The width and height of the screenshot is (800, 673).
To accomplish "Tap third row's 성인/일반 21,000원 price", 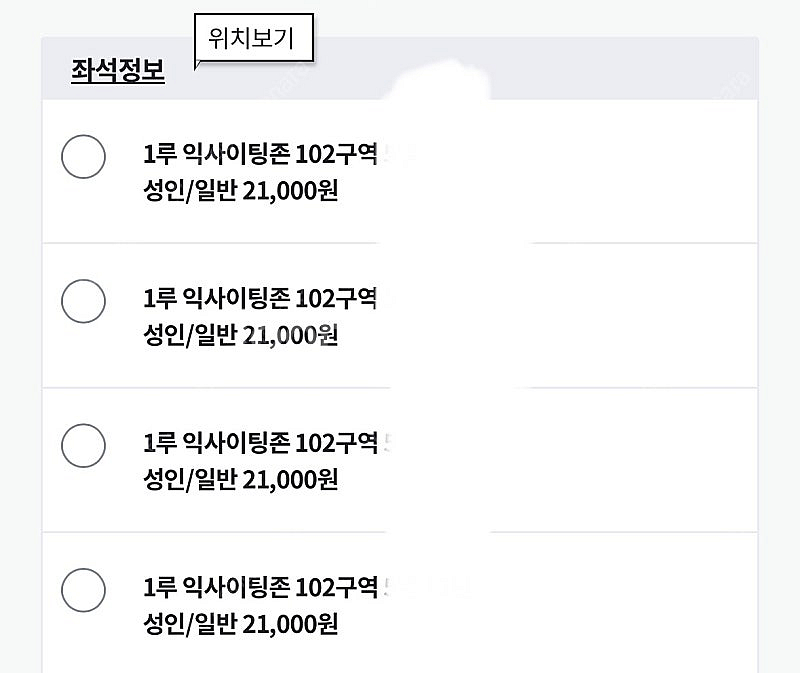I will pyautogui.click(x=241, y=479).
